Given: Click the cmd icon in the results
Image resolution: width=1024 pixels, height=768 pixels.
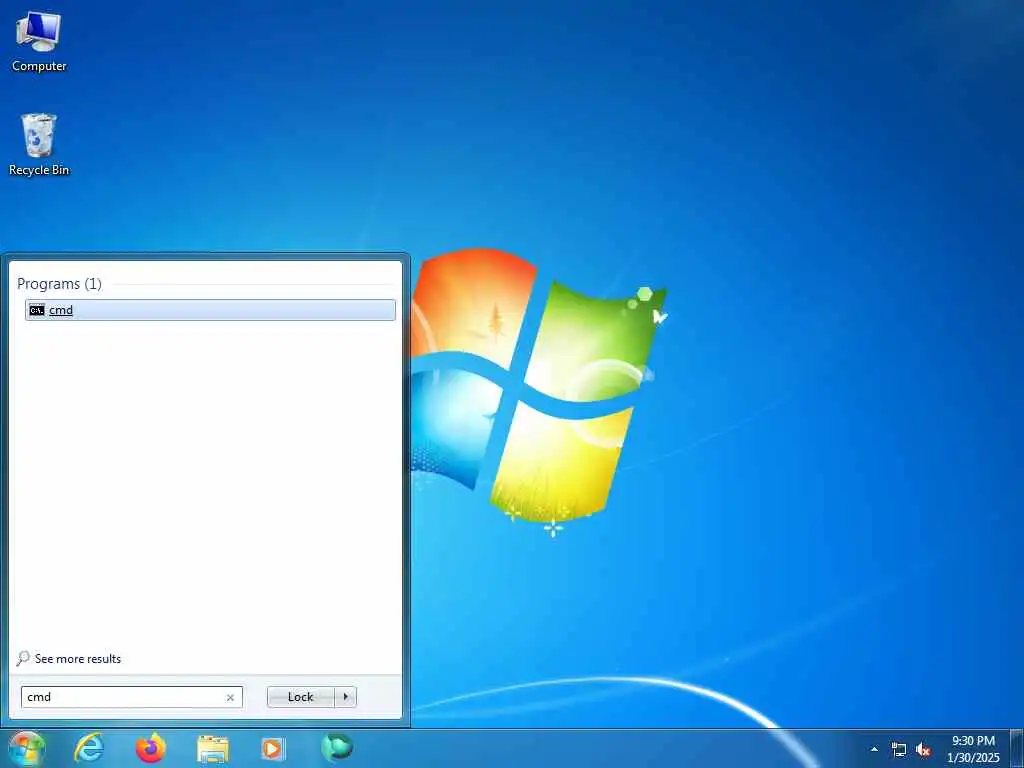Looking at the screenshot, I should (37, 310).
